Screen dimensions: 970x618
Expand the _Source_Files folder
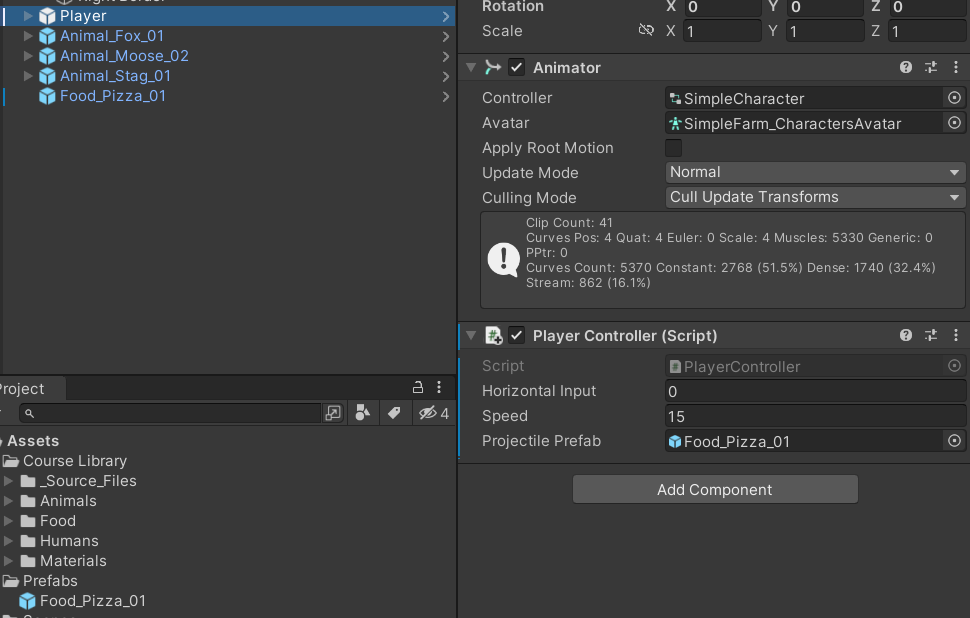pos(8,481)
